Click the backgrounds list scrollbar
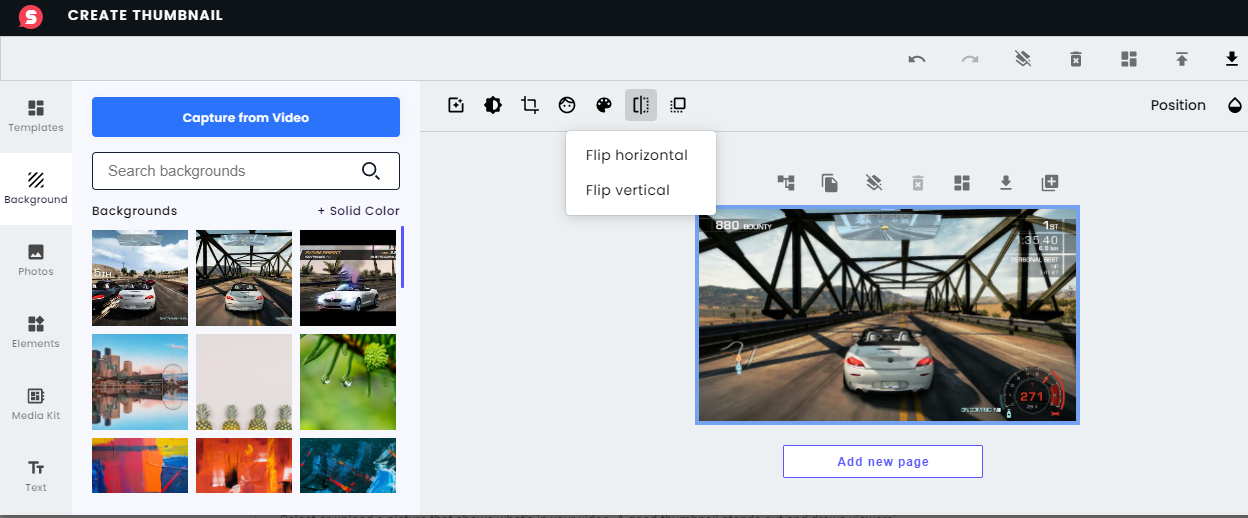Screen dimensions: 1248x518 click(402, 257)
